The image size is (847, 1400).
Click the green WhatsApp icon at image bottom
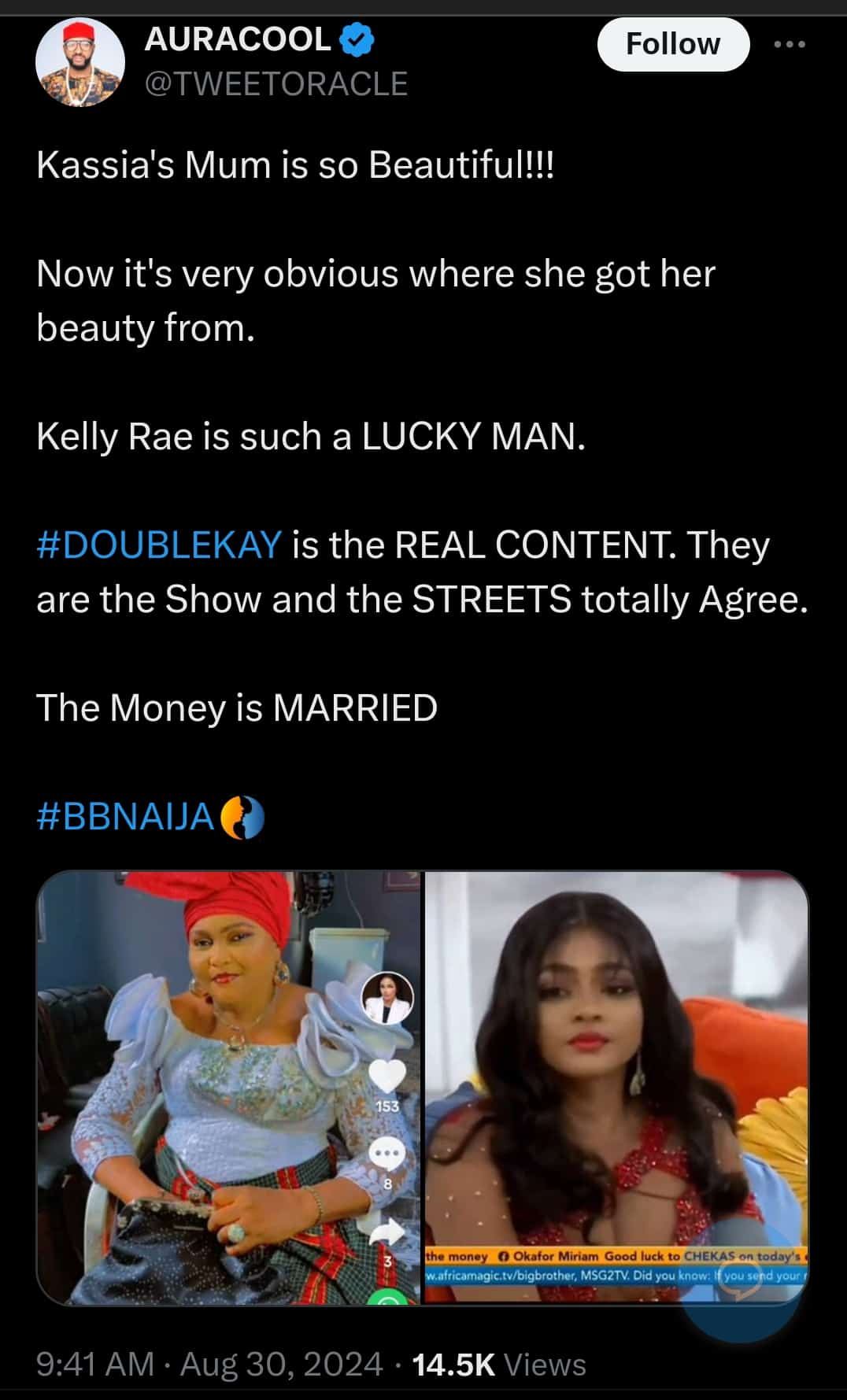point(387,1298)
